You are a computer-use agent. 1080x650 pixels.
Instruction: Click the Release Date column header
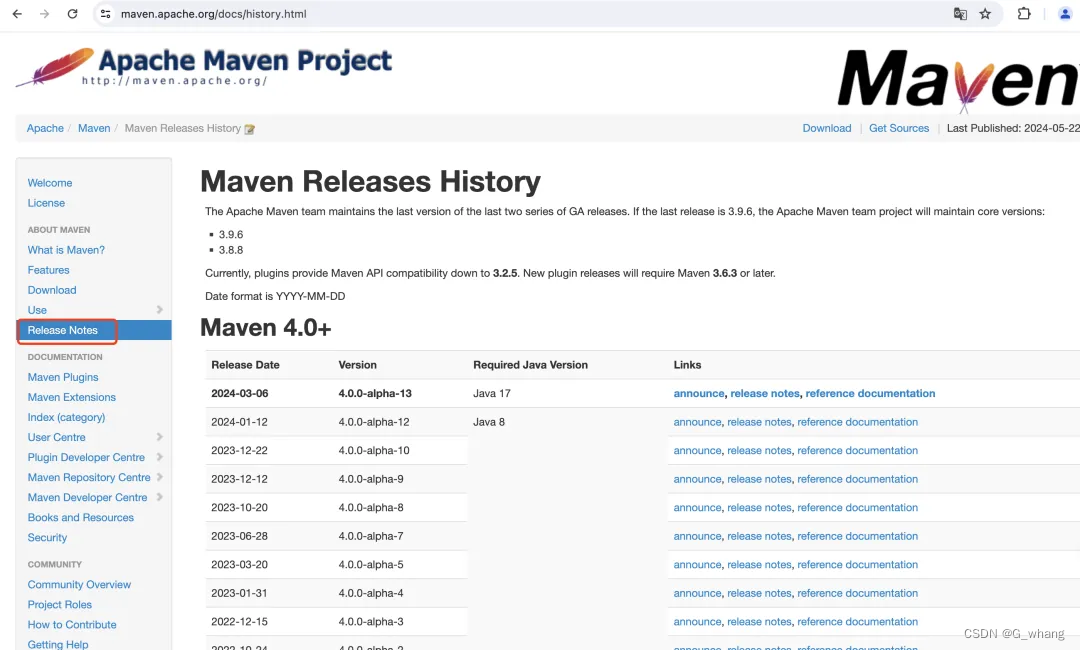click(245, 365)
